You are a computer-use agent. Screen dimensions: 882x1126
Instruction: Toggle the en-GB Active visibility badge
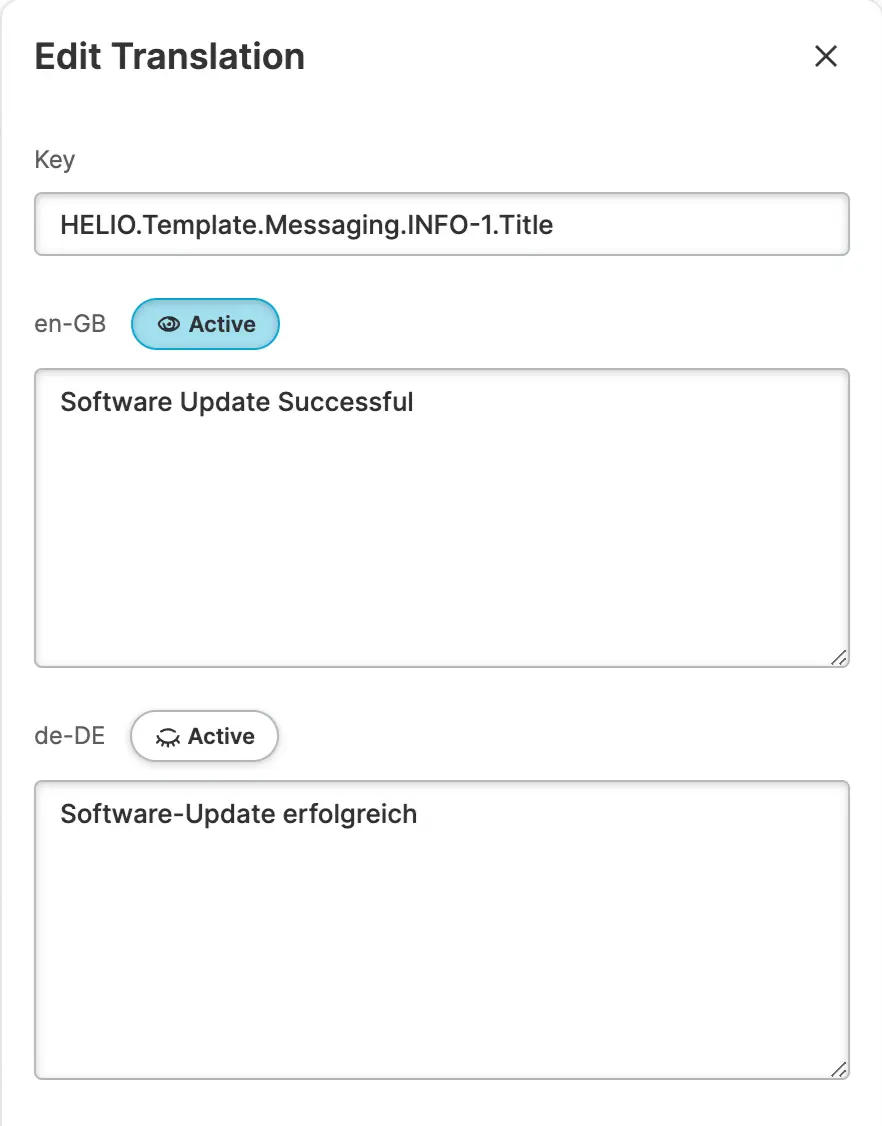click(205, 325)
